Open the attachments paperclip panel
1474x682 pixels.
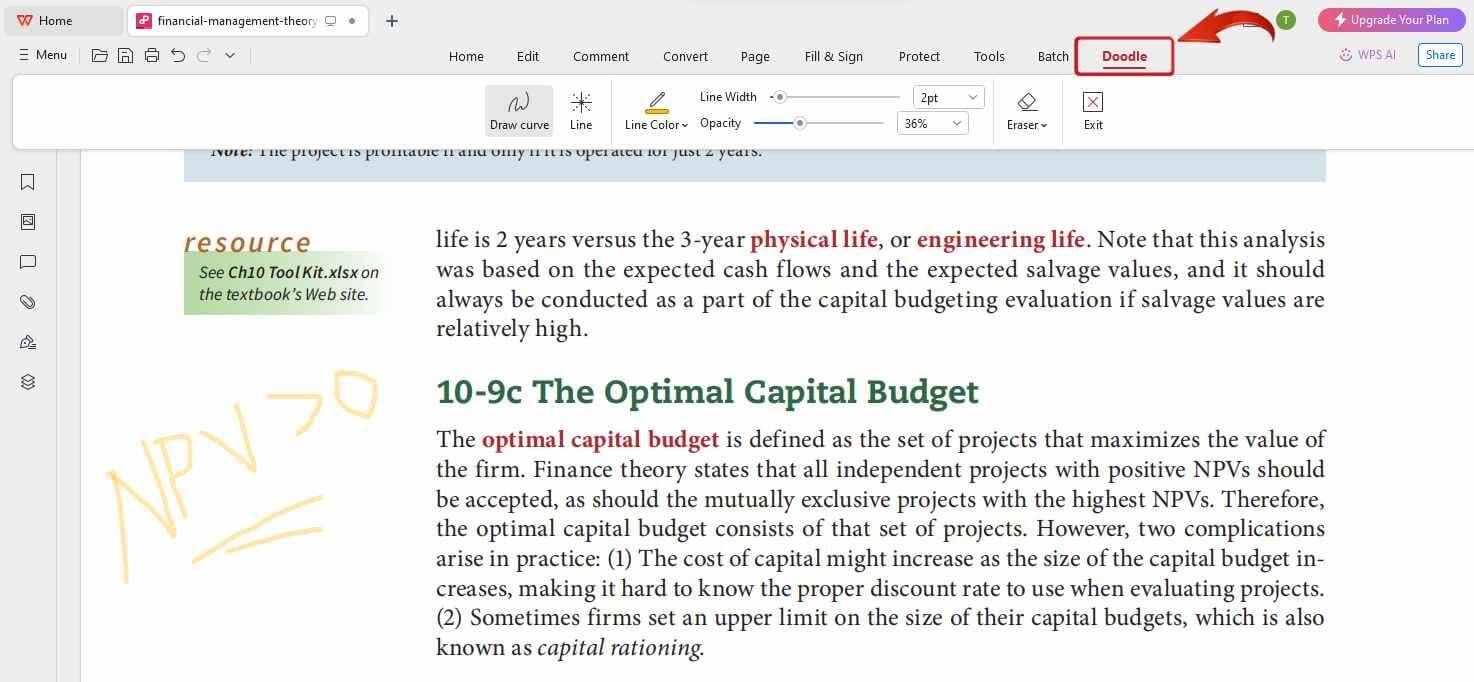pos(28,302)
